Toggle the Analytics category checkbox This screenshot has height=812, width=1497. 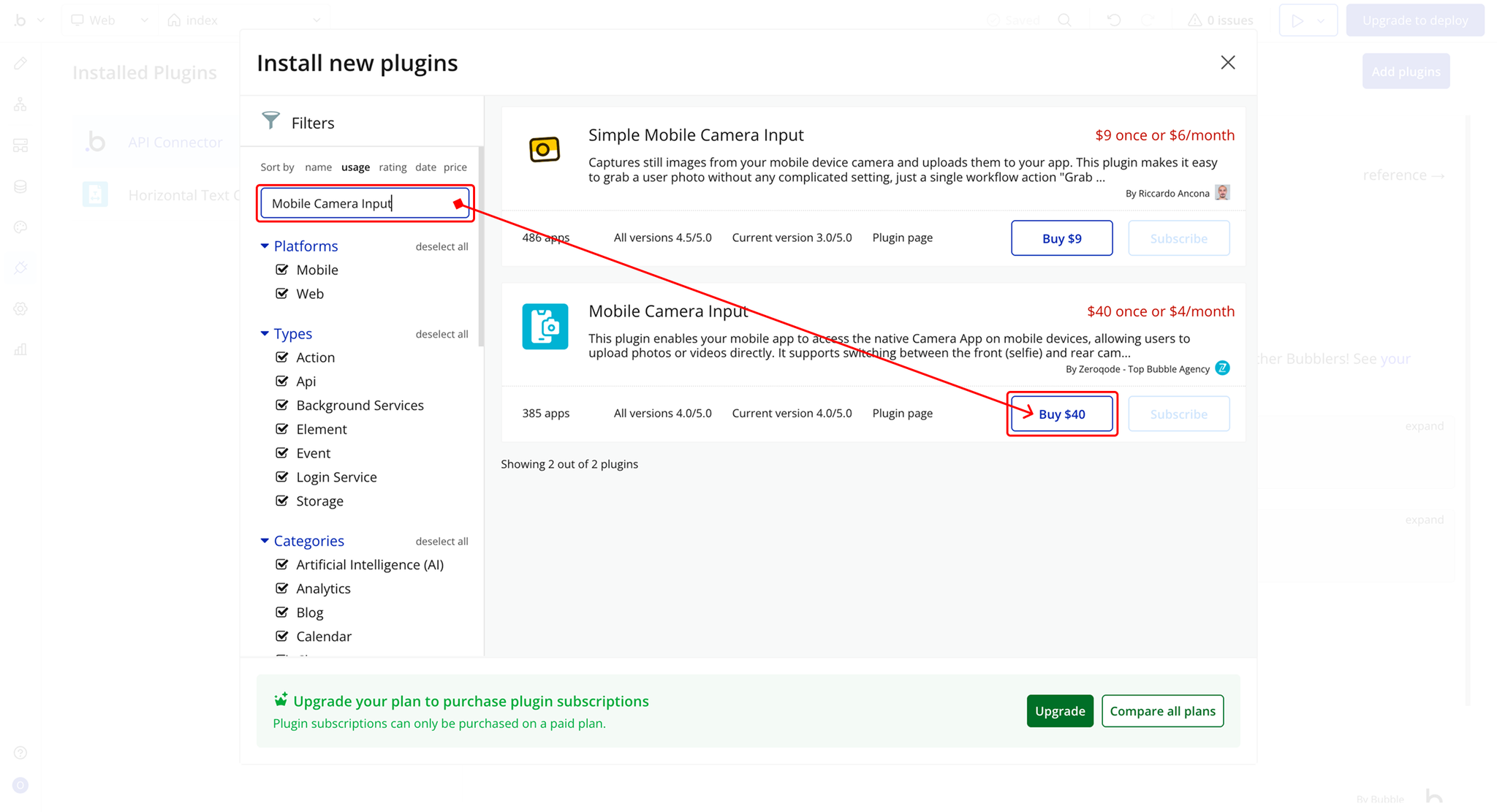282,588
